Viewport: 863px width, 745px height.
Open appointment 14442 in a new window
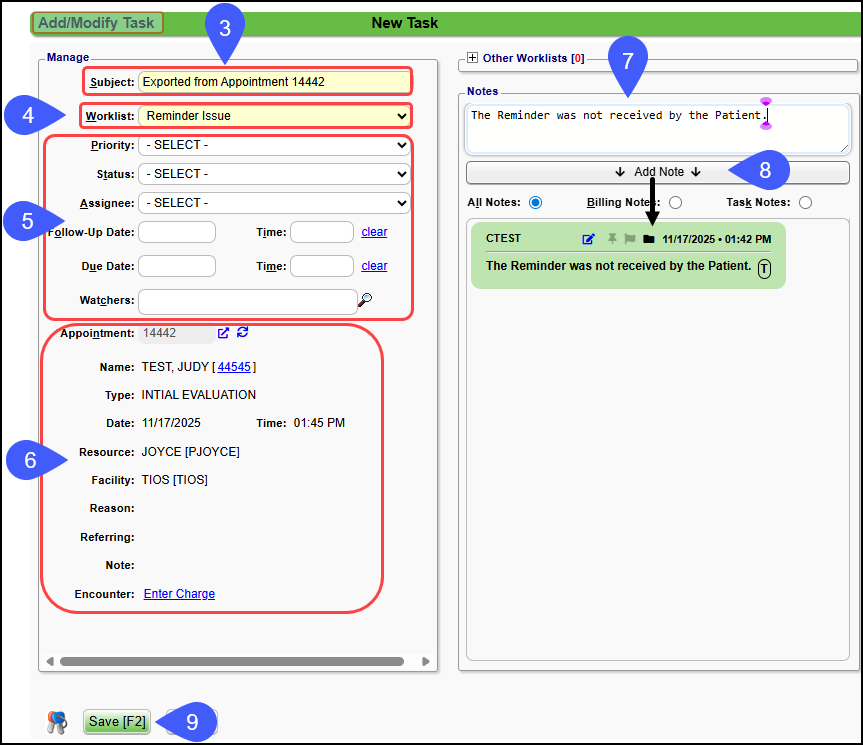[x=224, y=333]
